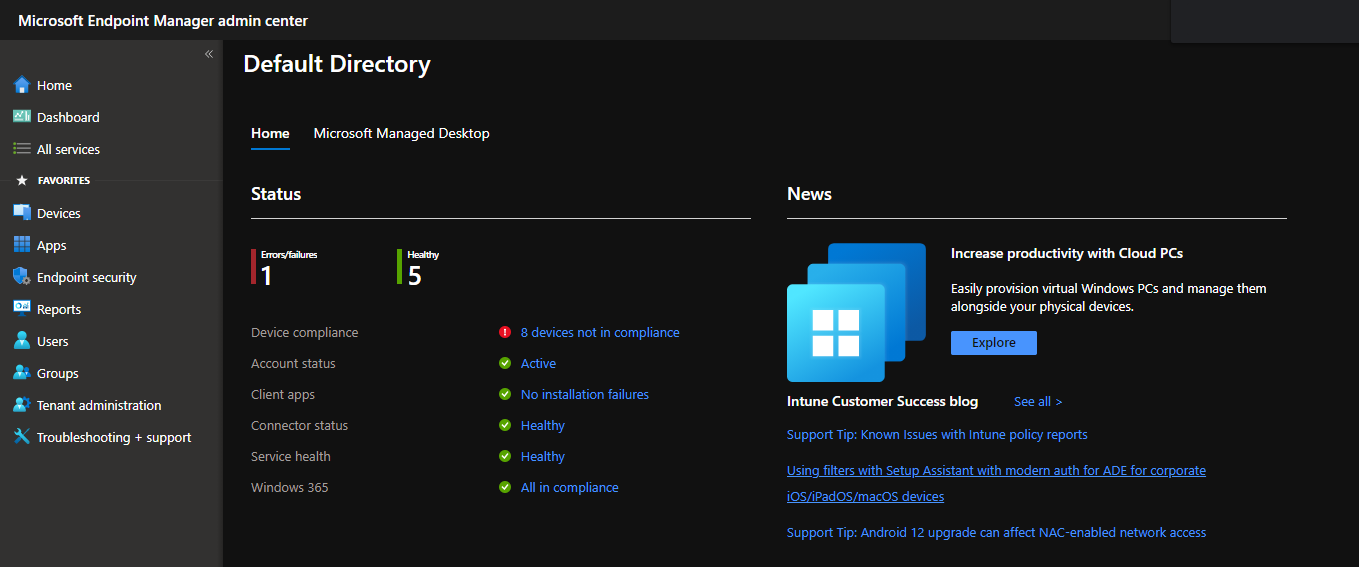The height and width of the screenshot is (567, 1359).
Task: Open Android 12 upgrade NAC support tip
Action: pyautogui.click(x=996, y=532)
